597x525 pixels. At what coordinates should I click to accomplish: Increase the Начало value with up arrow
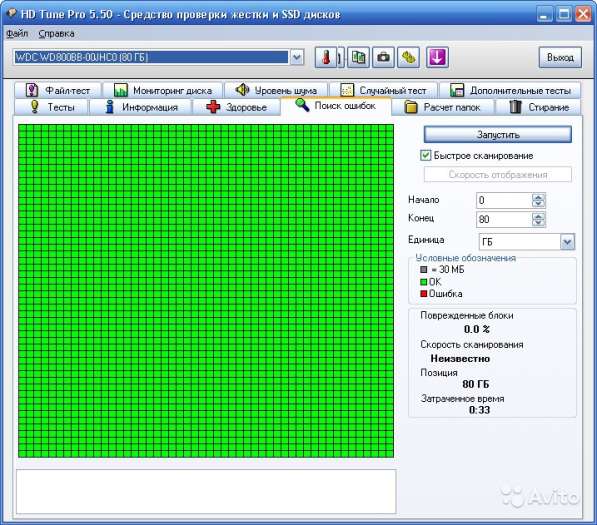pyautogui.click(x=538, y=197)
